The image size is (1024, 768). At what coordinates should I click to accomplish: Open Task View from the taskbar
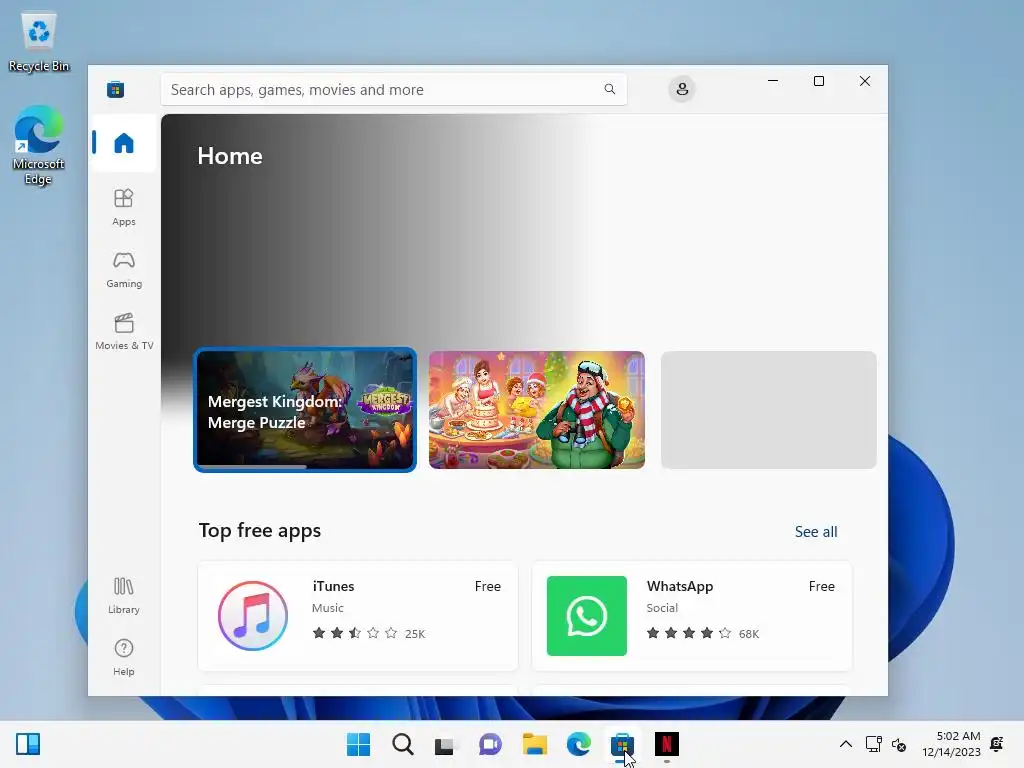coord(446,744)
